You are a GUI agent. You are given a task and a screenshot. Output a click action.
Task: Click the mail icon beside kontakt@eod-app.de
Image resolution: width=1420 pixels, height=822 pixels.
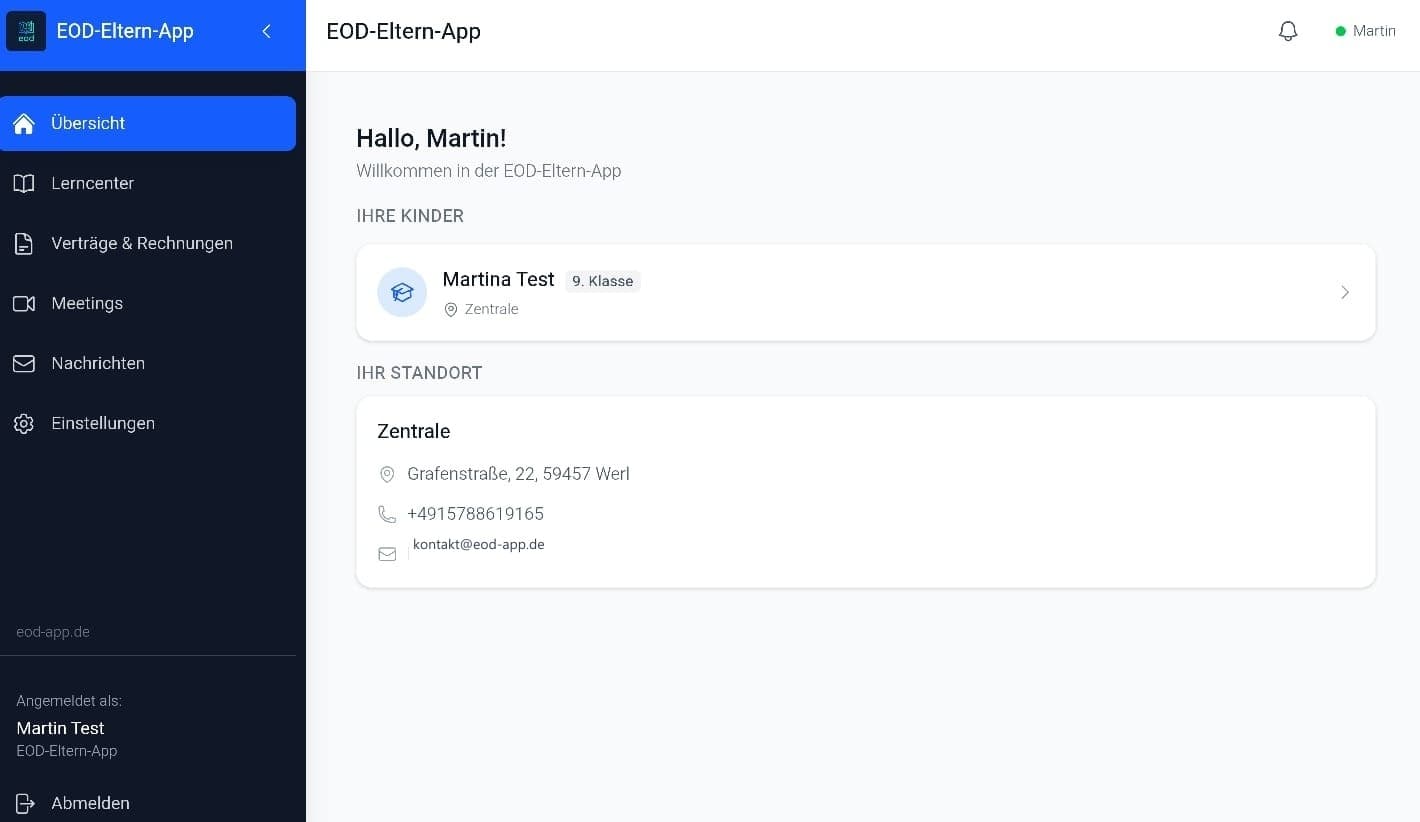387,553
